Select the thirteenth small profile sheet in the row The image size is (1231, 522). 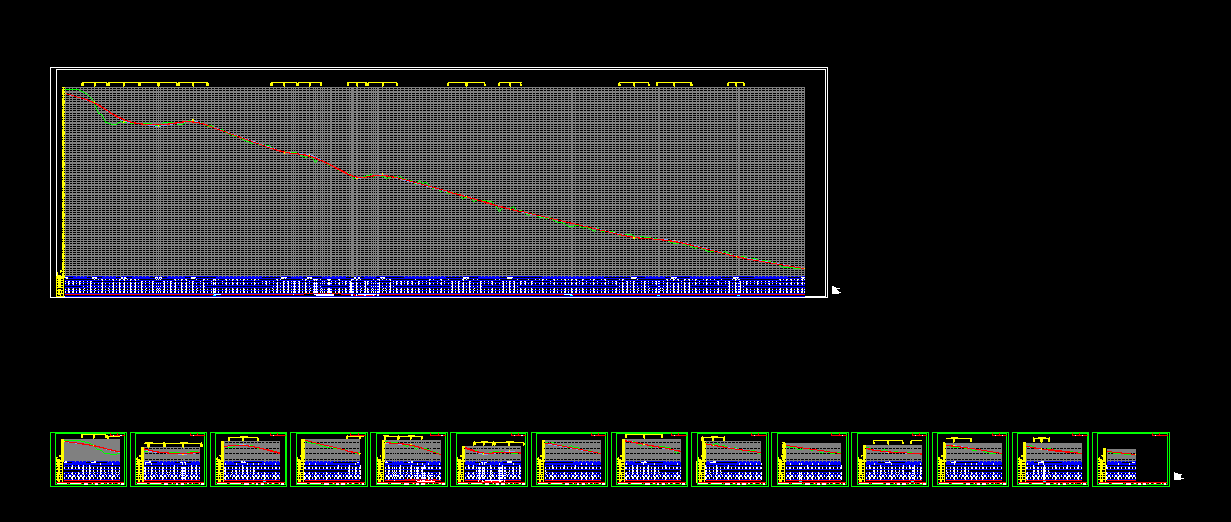pos(1051,460)
